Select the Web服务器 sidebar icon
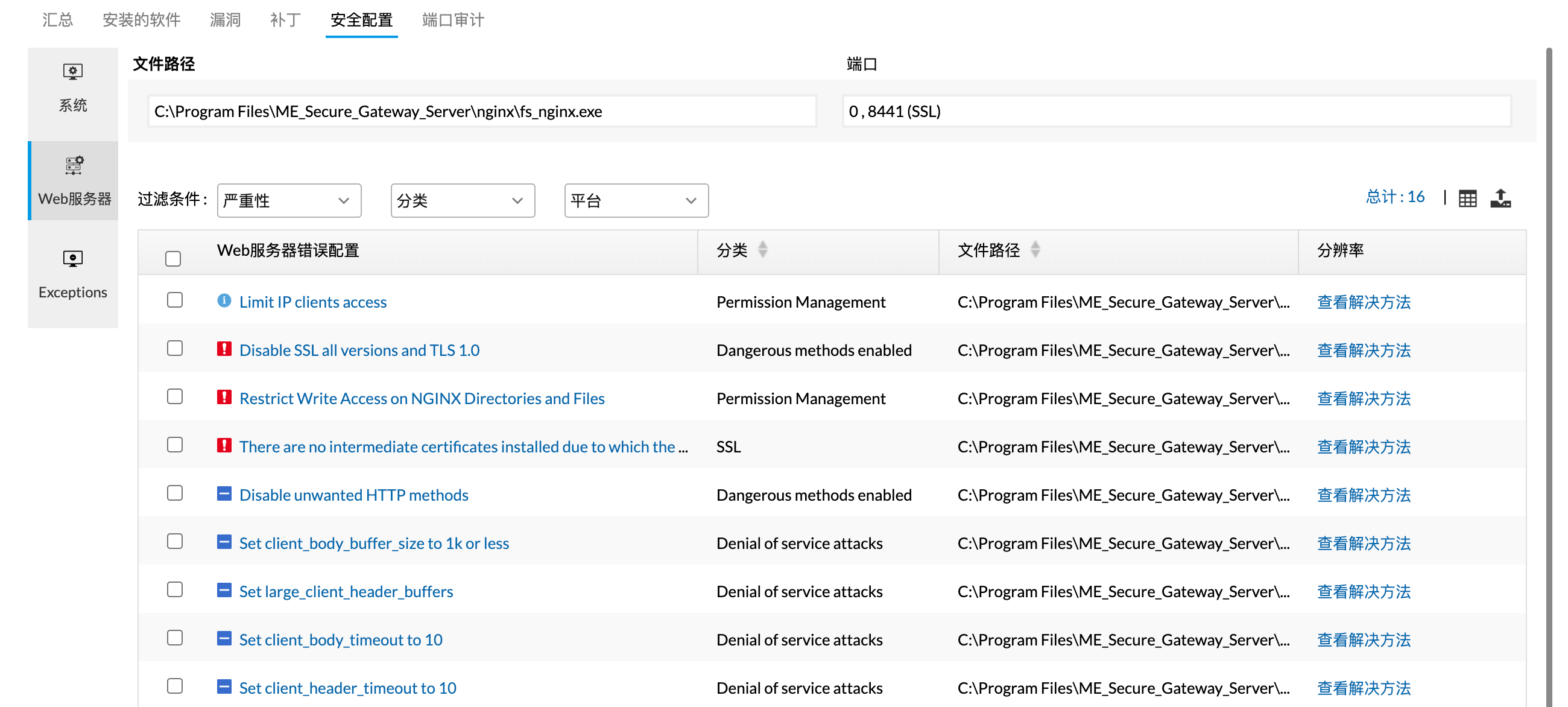Image resolution: width=1568 pixels, height=707 pixels. click(x=74, y=166)
